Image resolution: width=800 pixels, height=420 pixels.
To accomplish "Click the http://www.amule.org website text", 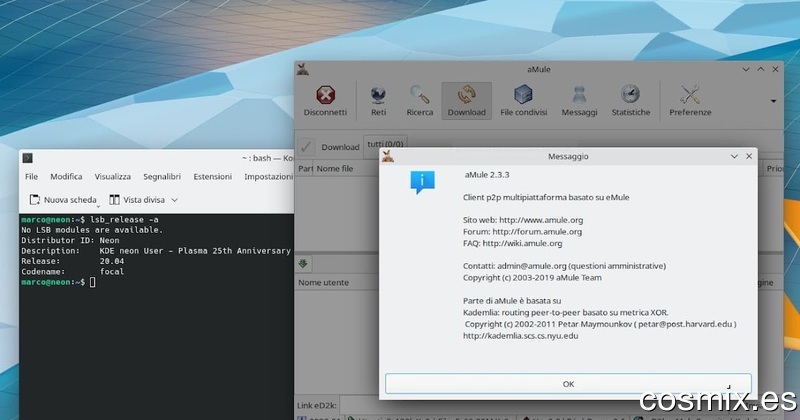I will pos(541,220).
